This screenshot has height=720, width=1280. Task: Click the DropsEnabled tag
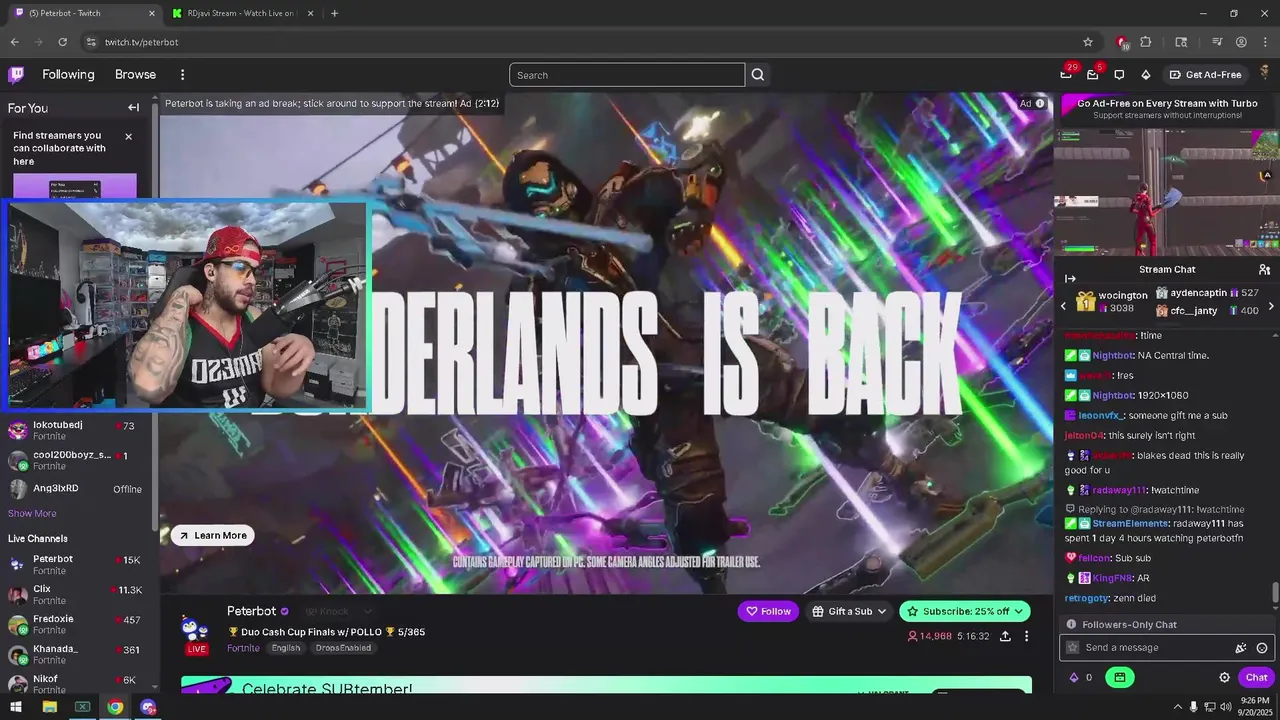(343, 648)
